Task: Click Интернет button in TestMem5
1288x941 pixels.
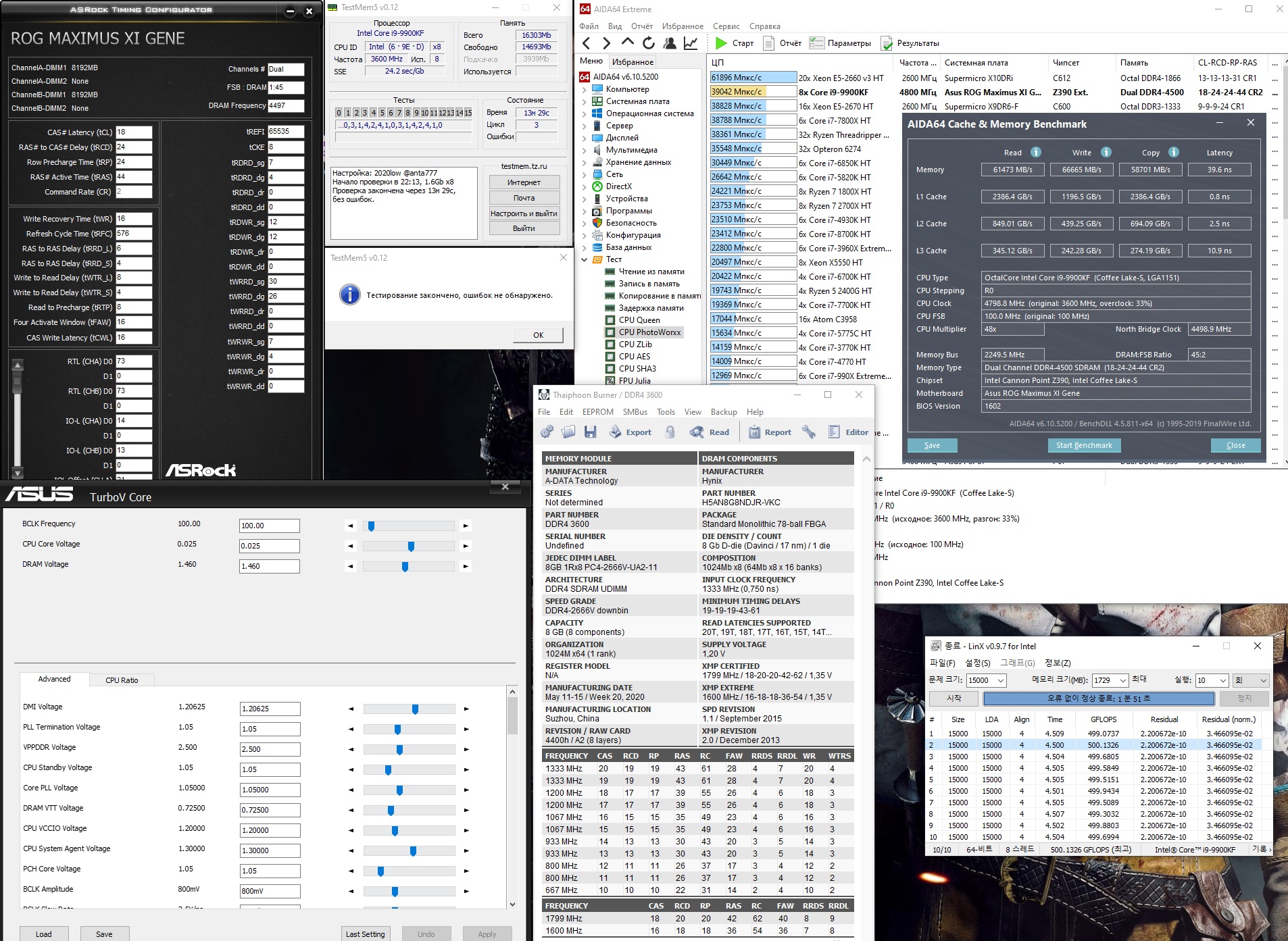Action: tap(524, 182)
